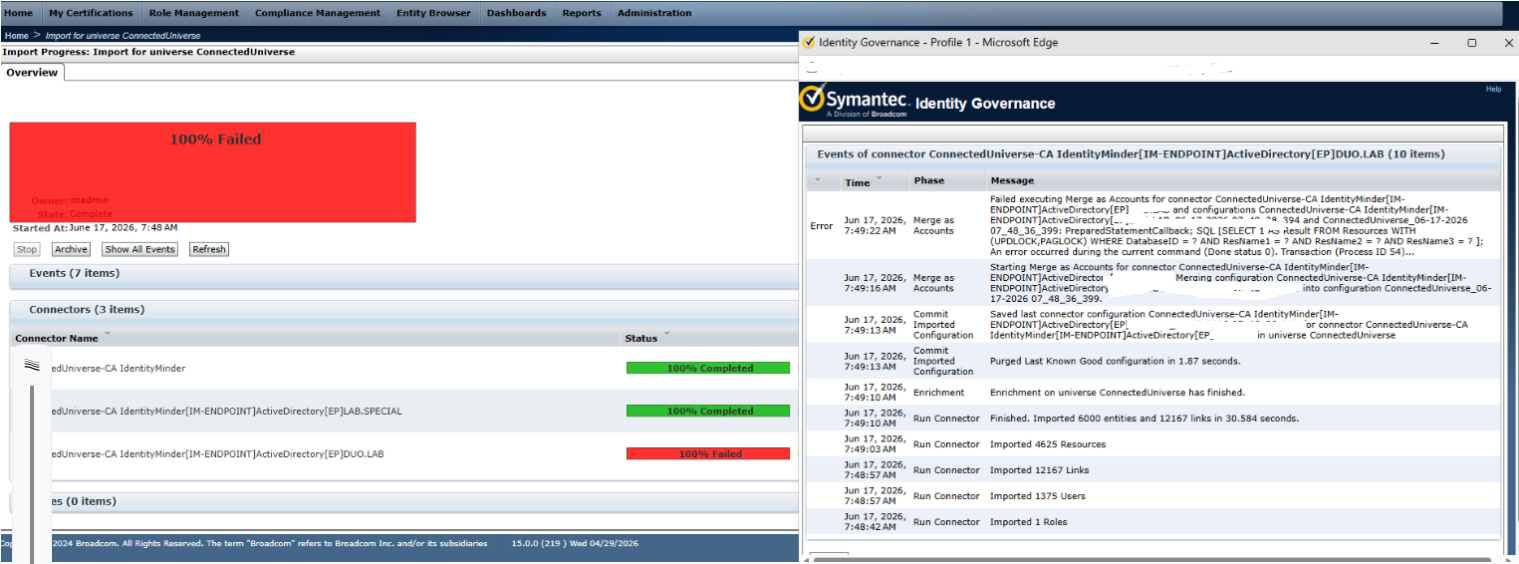Click the horizontal scrollbar below events table
This screenshot has width=1519, height=564.
(1150, 560)
